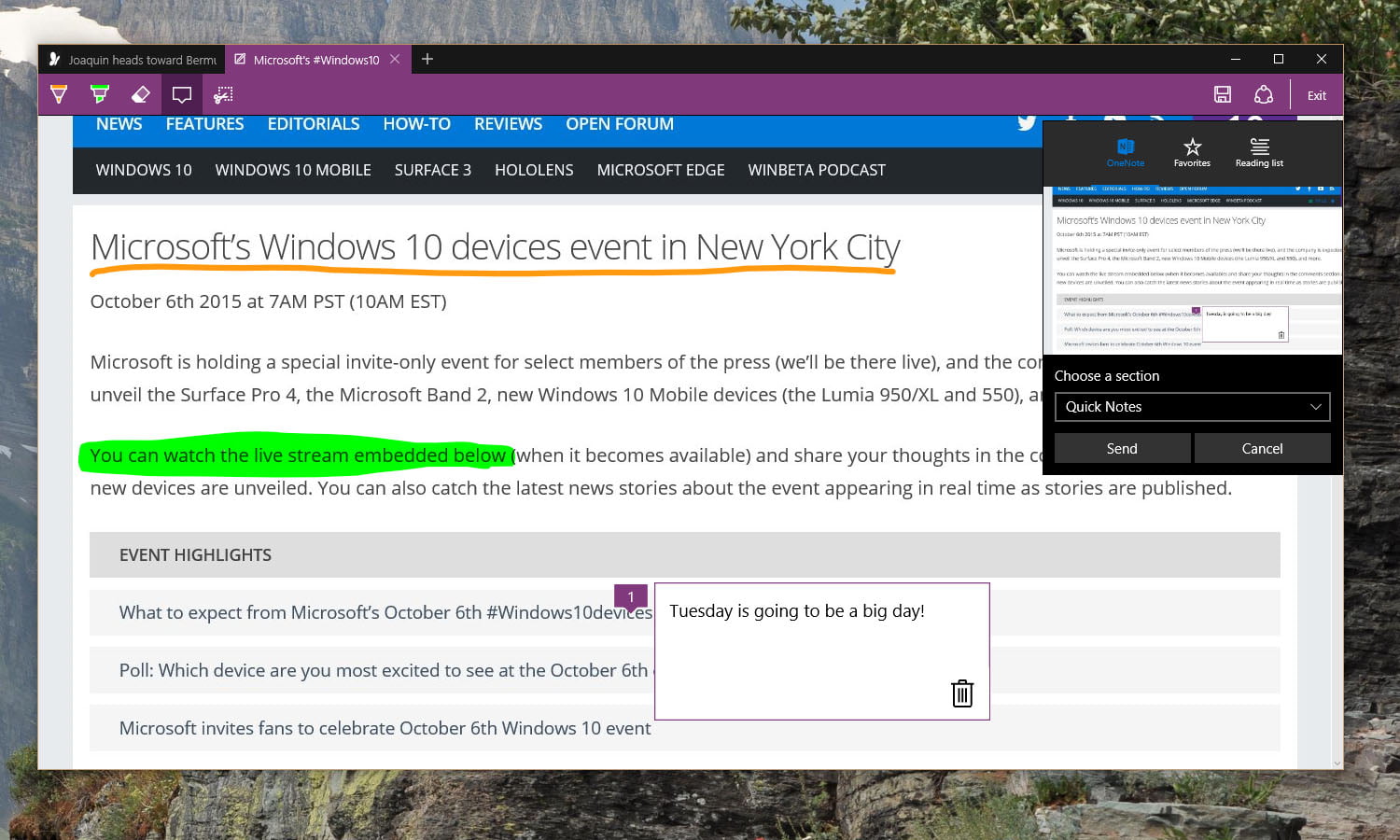Maximize the Edge window
This screenshot has height=840, width=1400.
[1279, 59]
